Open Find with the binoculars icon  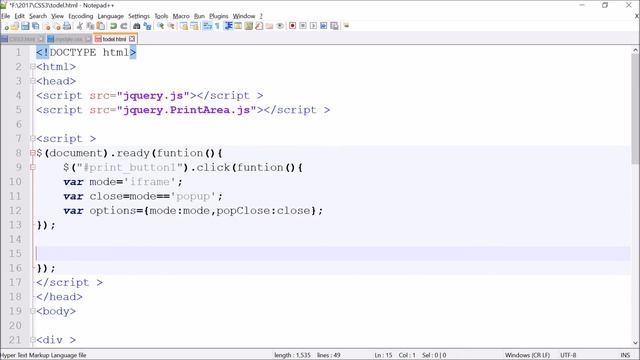click(137, 26)
